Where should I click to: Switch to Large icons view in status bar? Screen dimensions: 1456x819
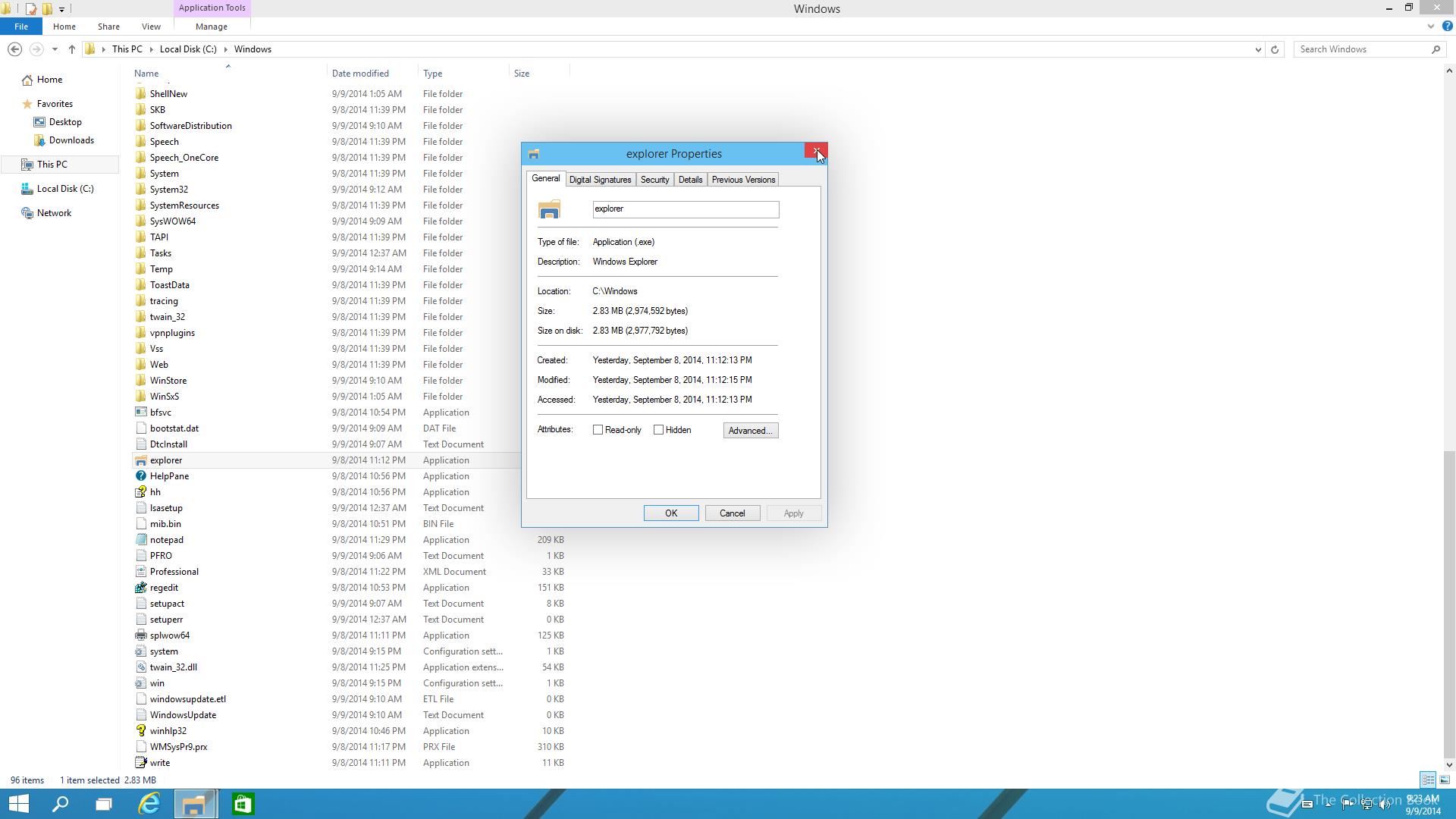click(x=1445, y=780)
